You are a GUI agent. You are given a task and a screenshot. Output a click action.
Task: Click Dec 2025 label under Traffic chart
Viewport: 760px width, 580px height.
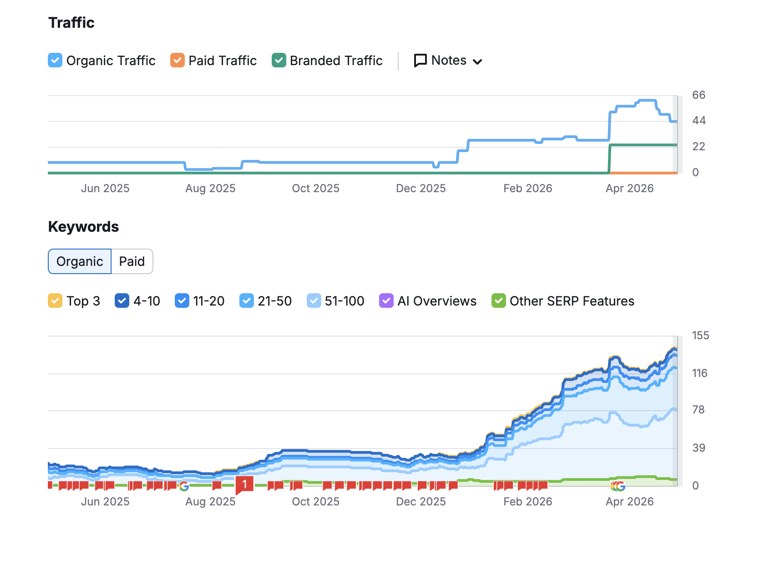pos(421,188)
